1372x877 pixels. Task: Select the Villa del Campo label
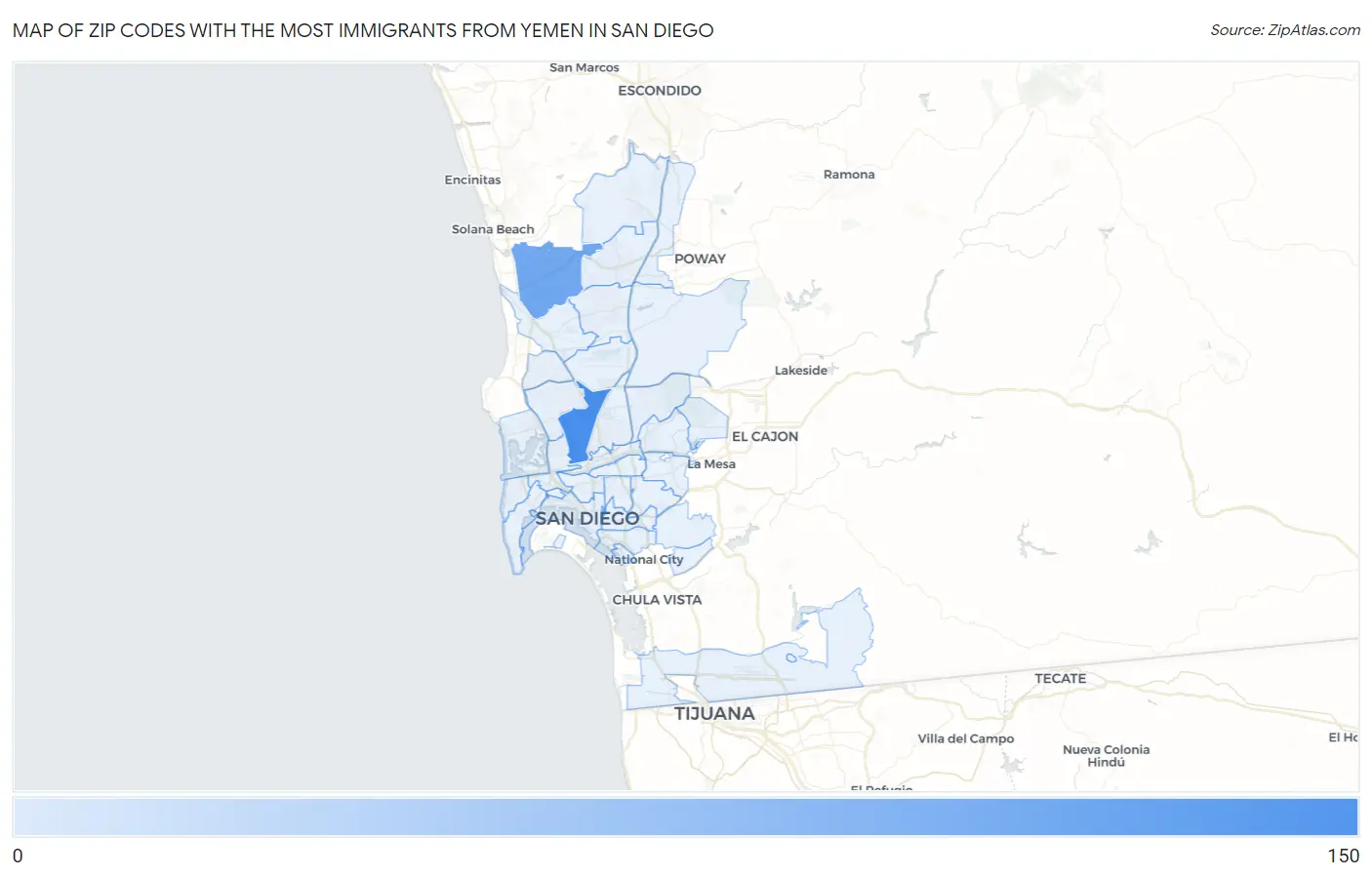[966, 739]
